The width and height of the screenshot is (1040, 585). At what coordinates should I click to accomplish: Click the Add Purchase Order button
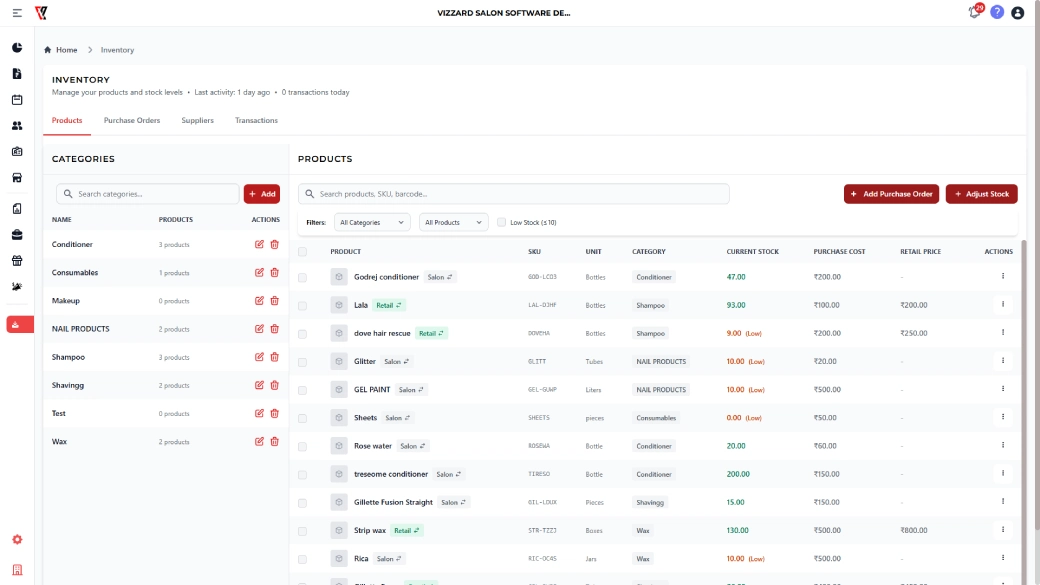point(891,194)
